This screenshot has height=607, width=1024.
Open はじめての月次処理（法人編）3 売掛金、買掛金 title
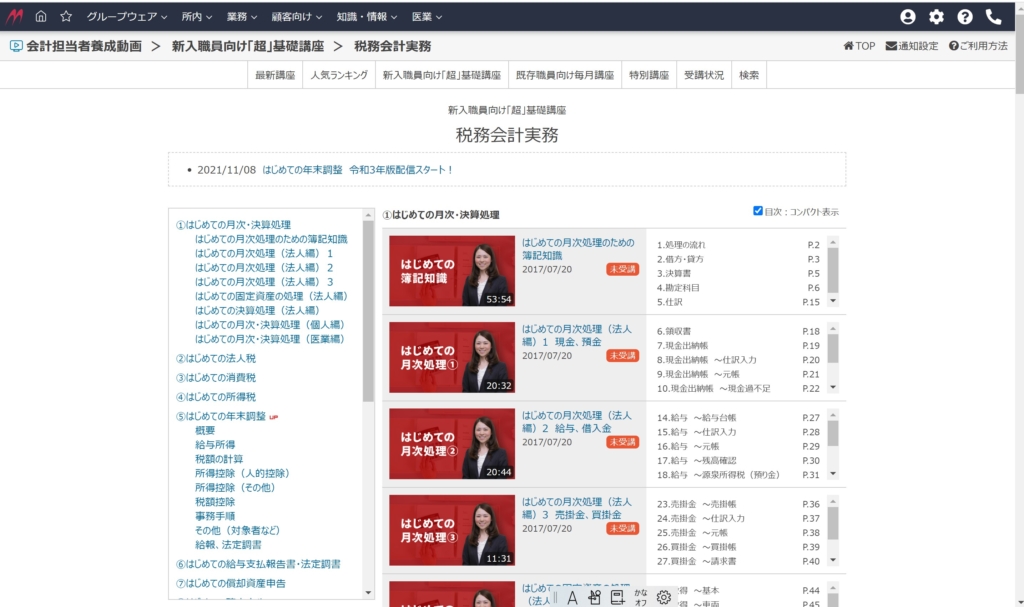click(577, 508)
